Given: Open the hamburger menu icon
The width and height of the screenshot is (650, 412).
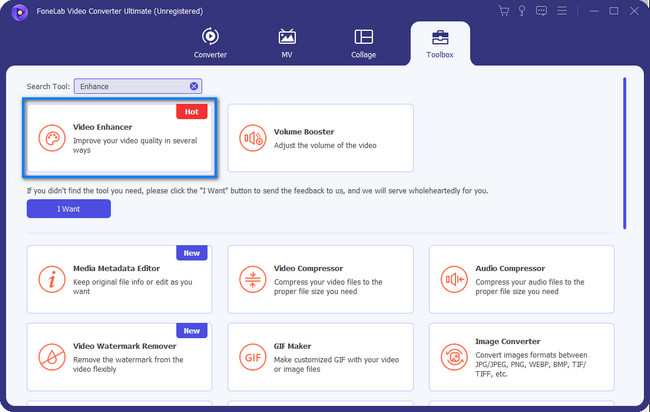Looking at the screenshot, I should coord(562,11).
